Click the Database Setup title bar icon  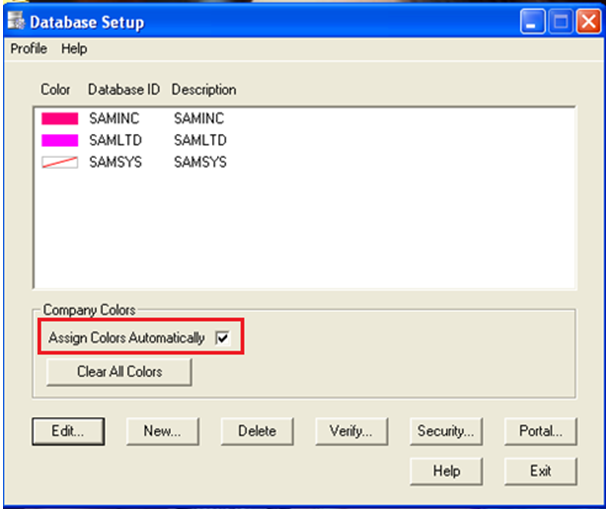coord(16,21)
